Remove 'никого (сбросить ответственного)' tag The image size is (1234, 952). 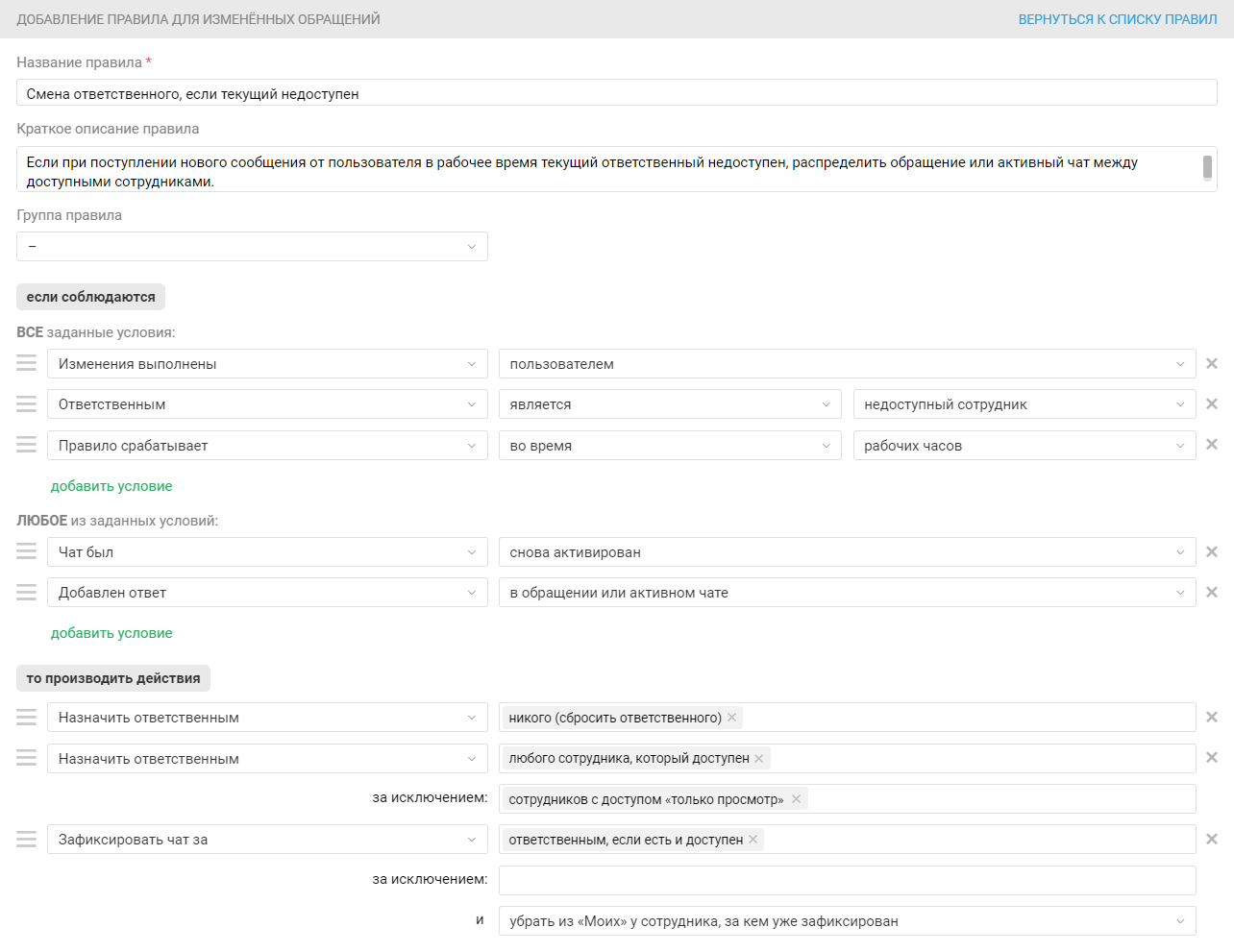pyautogui.click(x=732, y=718)
